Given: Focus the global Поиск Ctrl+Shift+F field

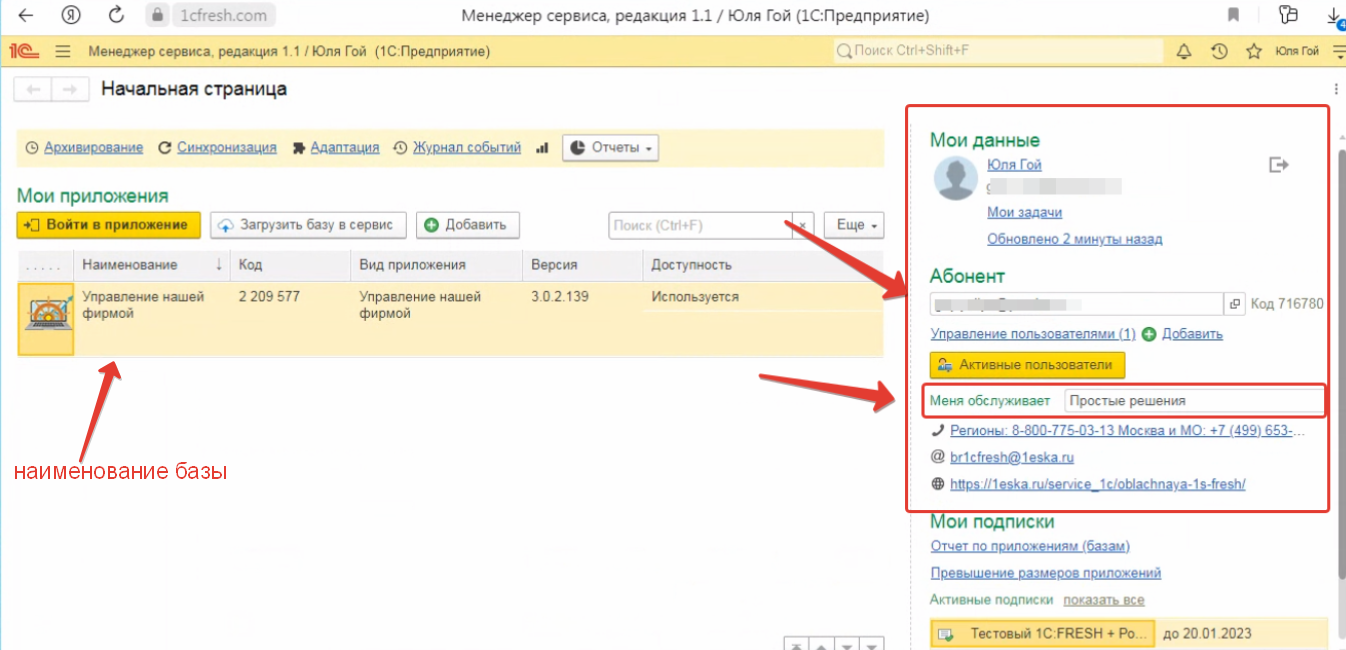Looking at the screenshot, I should coord(998,51).
